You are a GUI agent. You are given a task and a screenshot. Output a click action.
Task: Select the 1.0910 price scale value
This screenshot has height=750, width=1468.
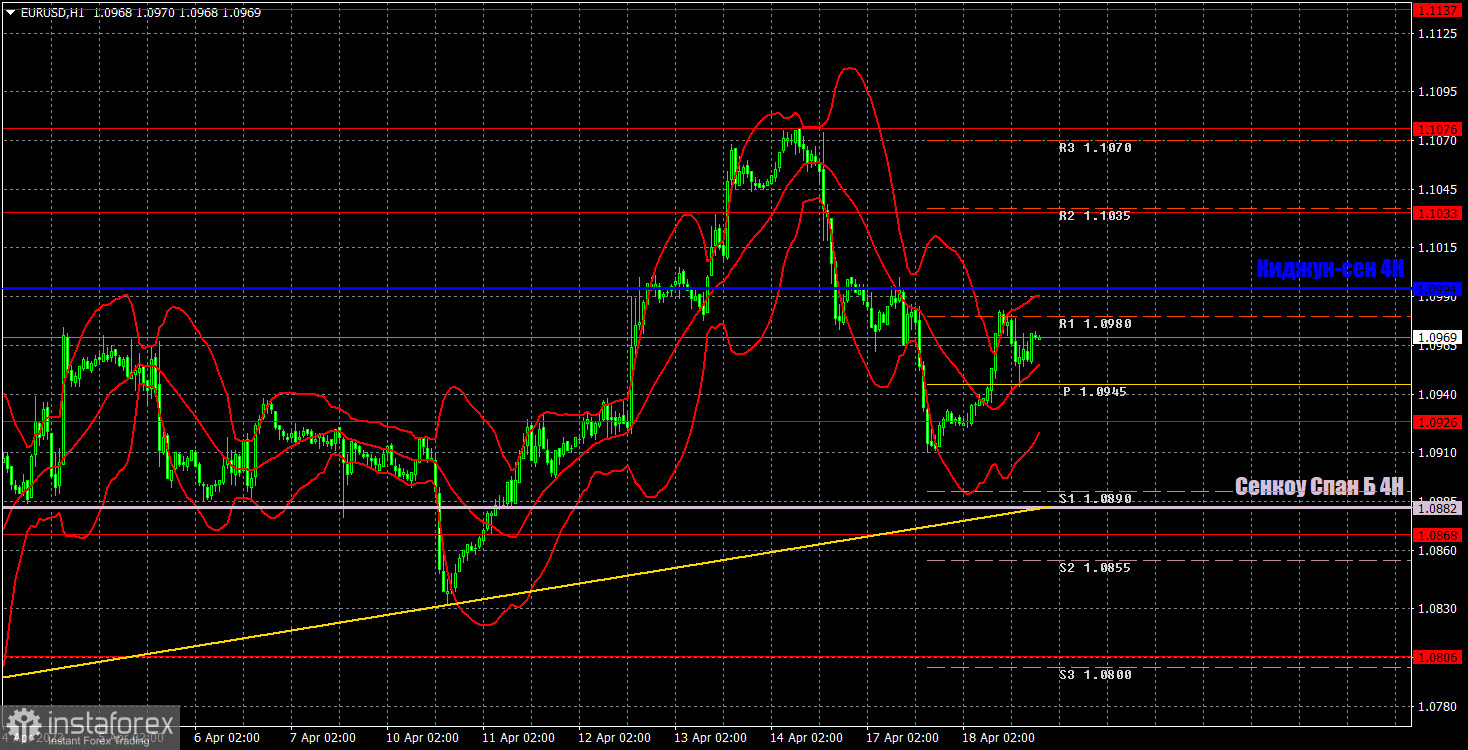coord(1438,452)
